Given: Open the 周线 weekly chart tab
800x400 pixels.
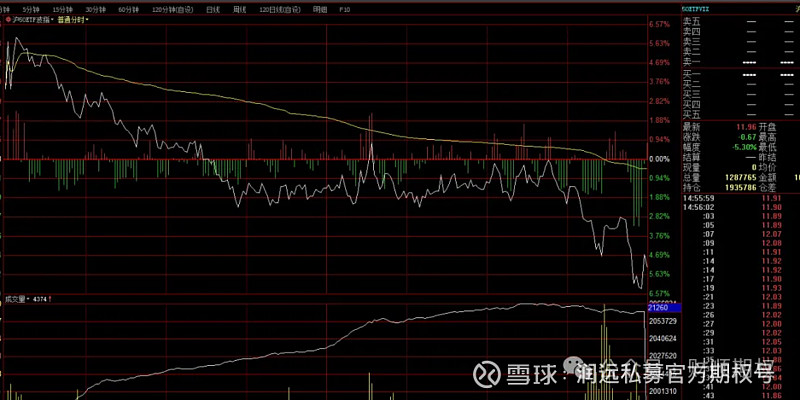Looking at the screenshot, I should click(x=240, y=8).
